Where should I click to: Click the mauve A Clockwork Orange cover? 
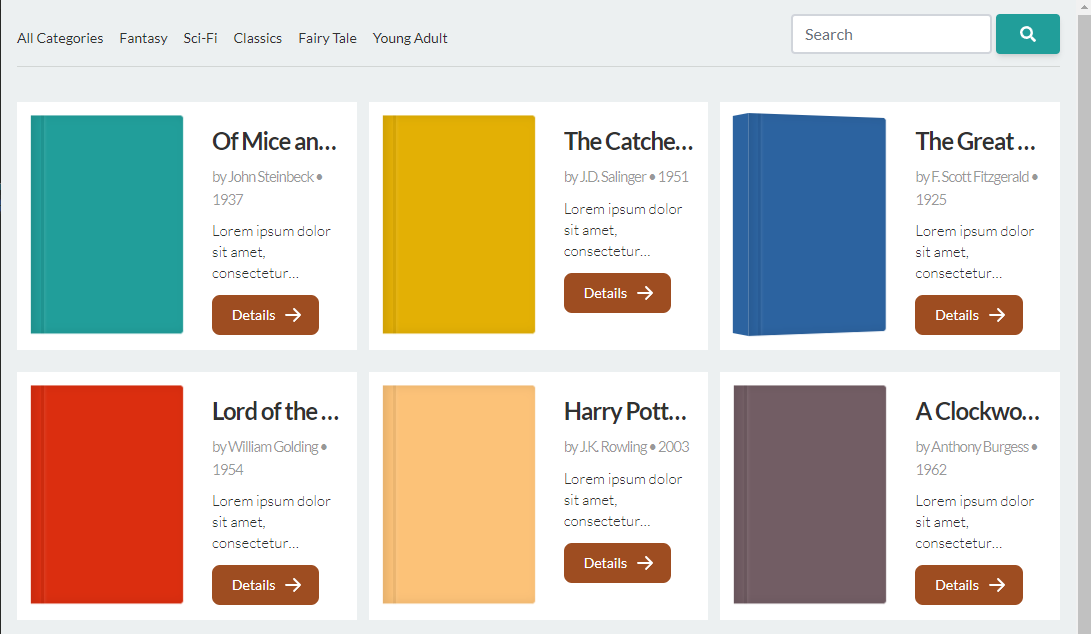point(809,495)
